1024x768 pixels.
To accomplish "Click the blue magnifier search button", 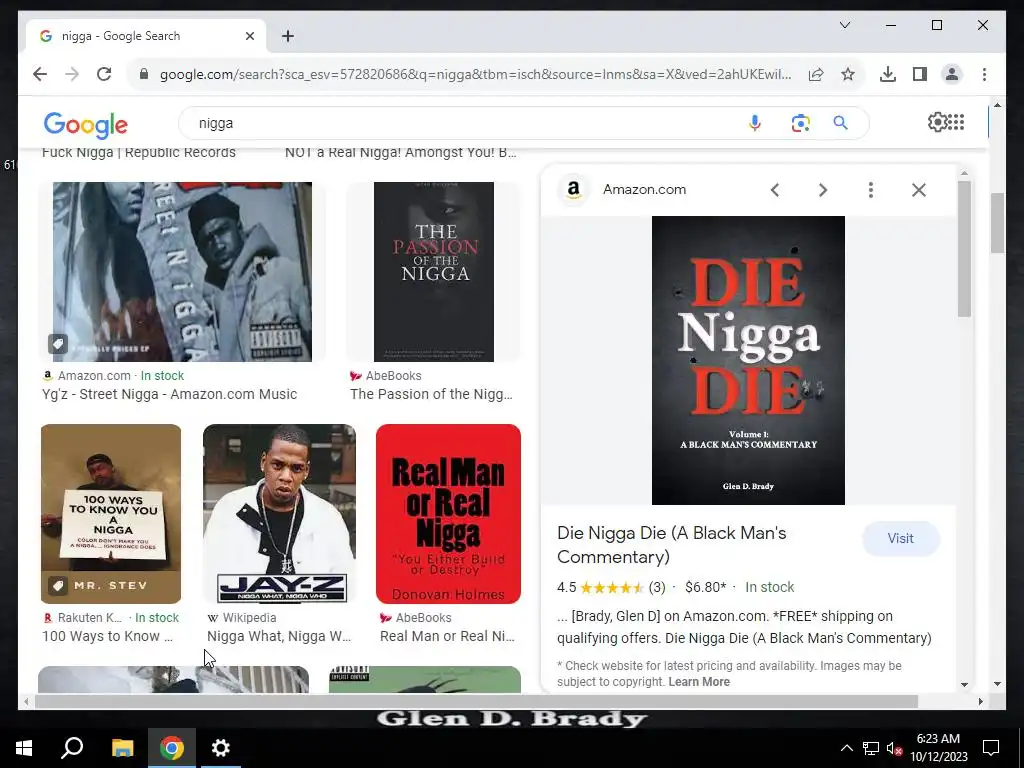I will (840, 123).
